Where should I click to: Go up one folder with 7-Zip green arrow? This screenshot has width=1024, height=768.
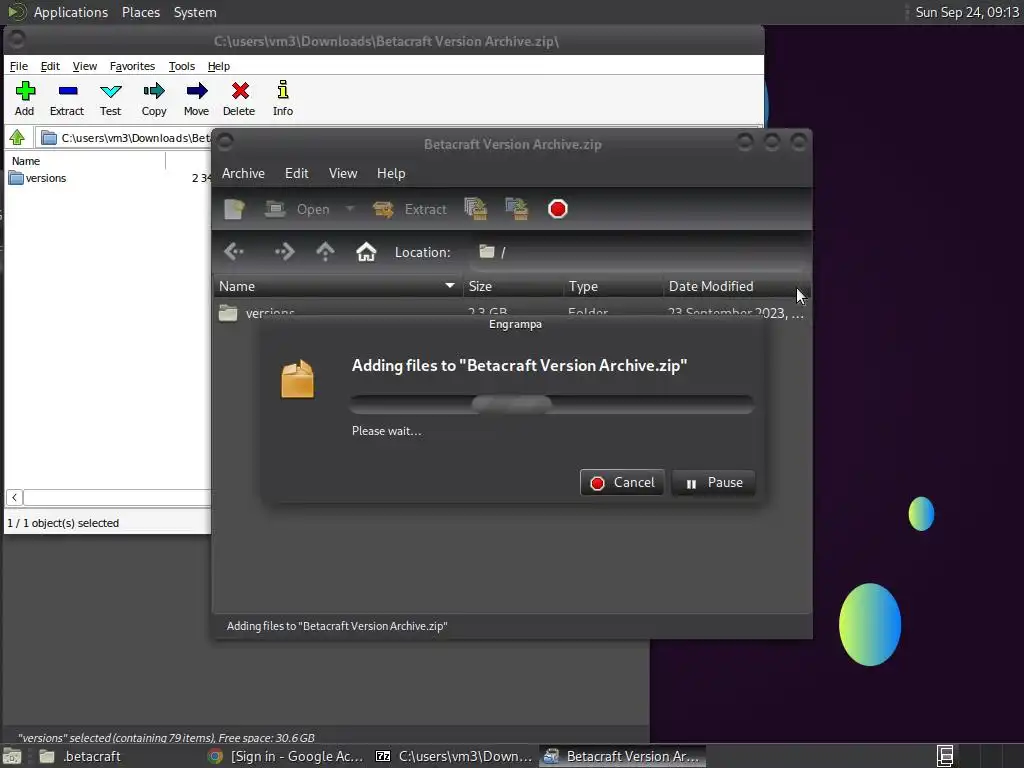(17, 138)
